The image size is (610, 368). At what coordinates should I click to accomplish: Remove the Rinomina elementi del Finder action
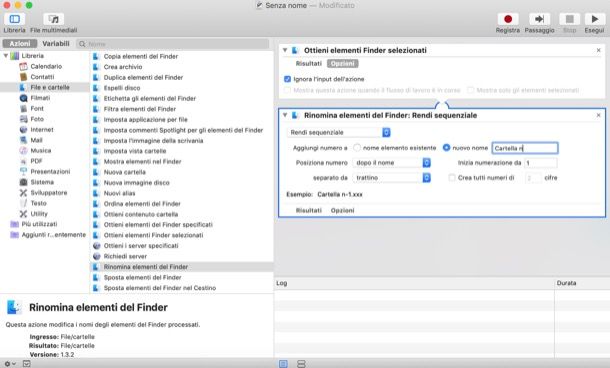click(x=598, y=115)
